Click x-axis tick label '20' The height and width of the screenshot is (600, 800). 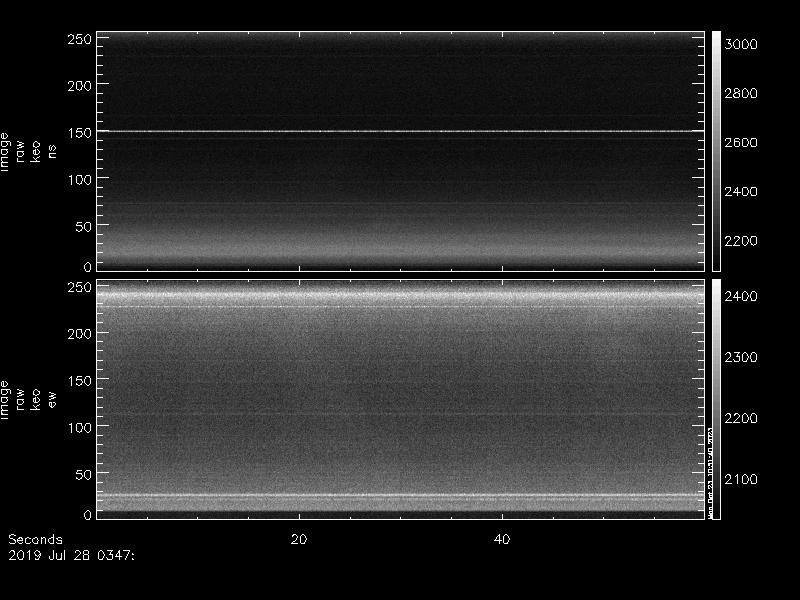coord(299,539)
